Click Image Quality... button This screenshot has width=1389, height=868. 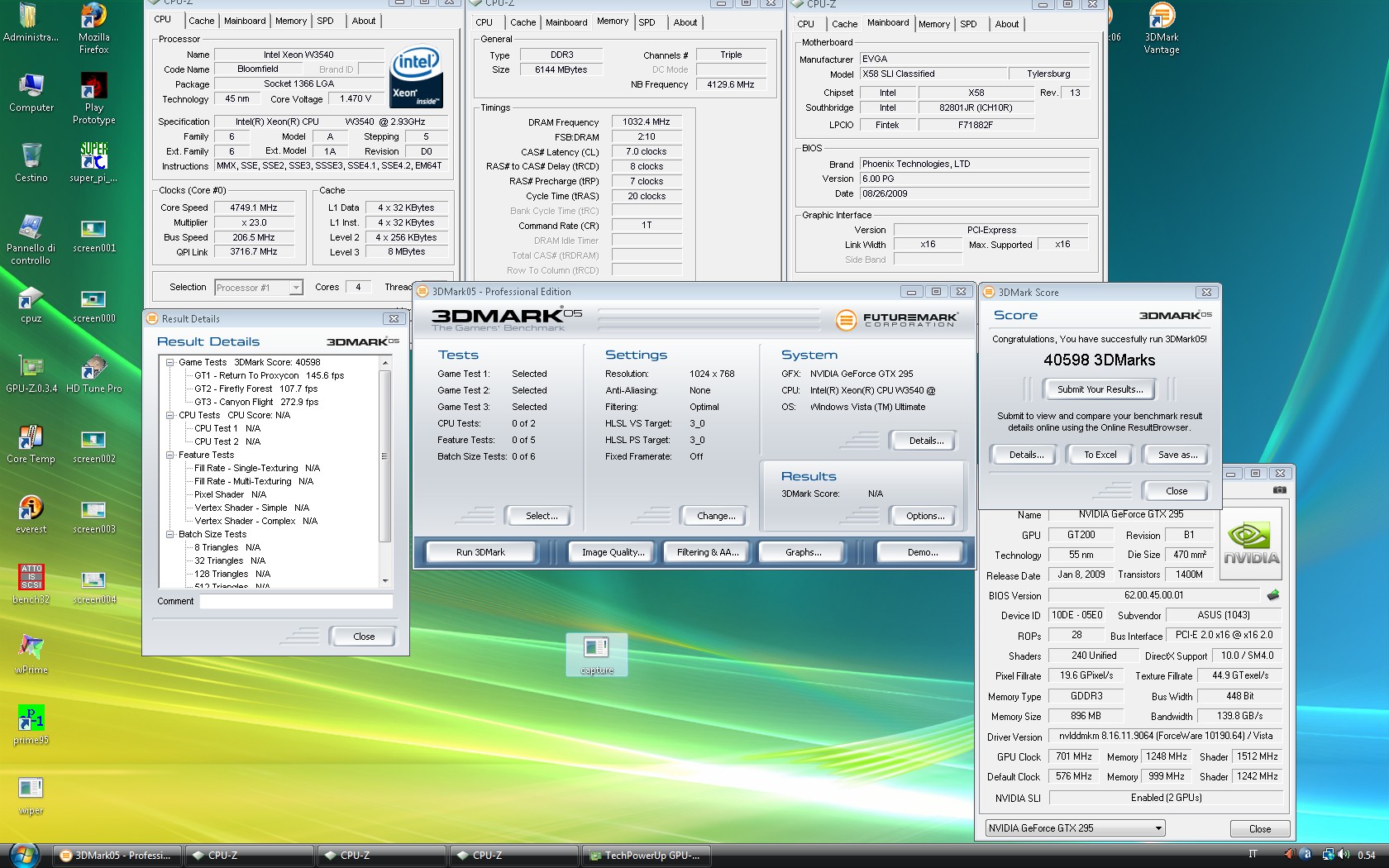(613, 552)
